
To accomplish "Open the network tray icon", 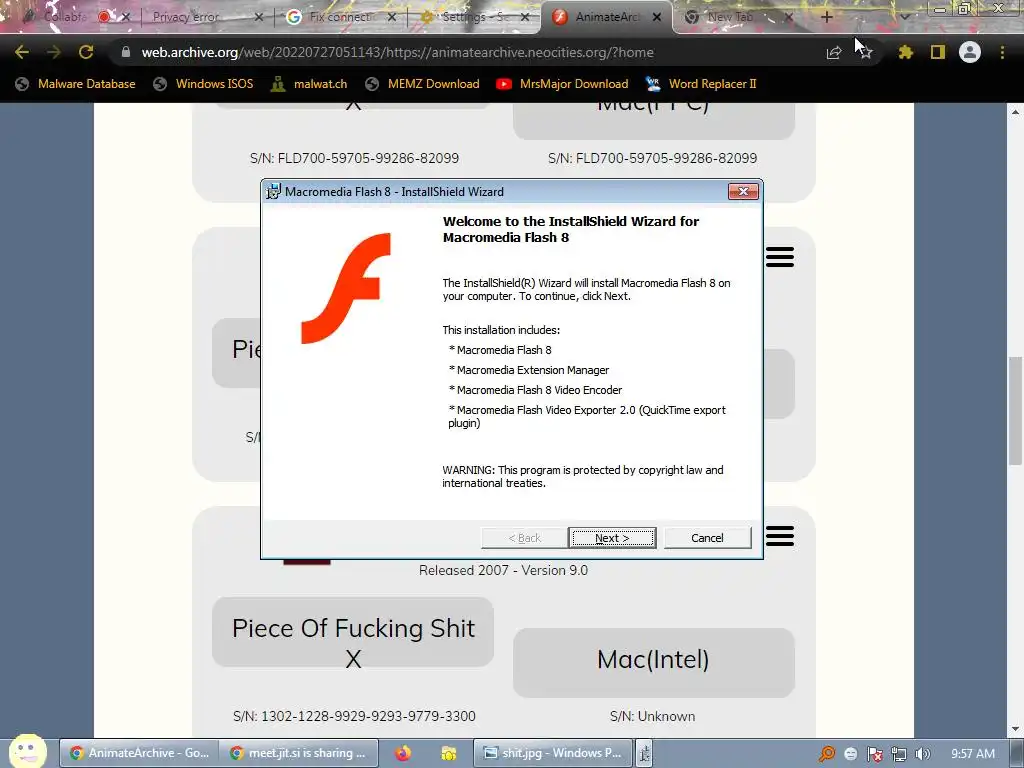I will 899,754.
